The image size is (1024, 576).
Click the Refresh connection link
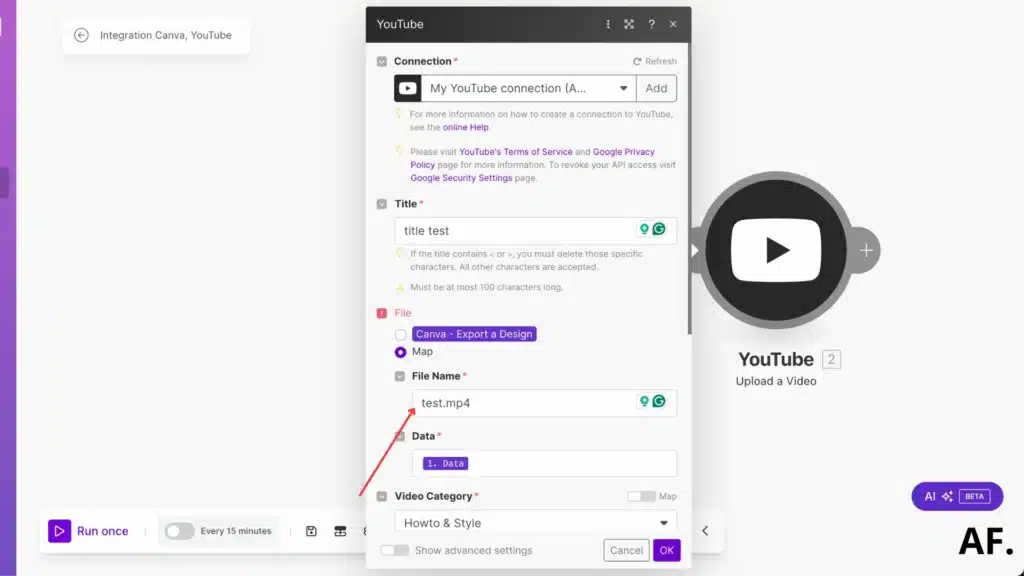click(x=655, y=61)
